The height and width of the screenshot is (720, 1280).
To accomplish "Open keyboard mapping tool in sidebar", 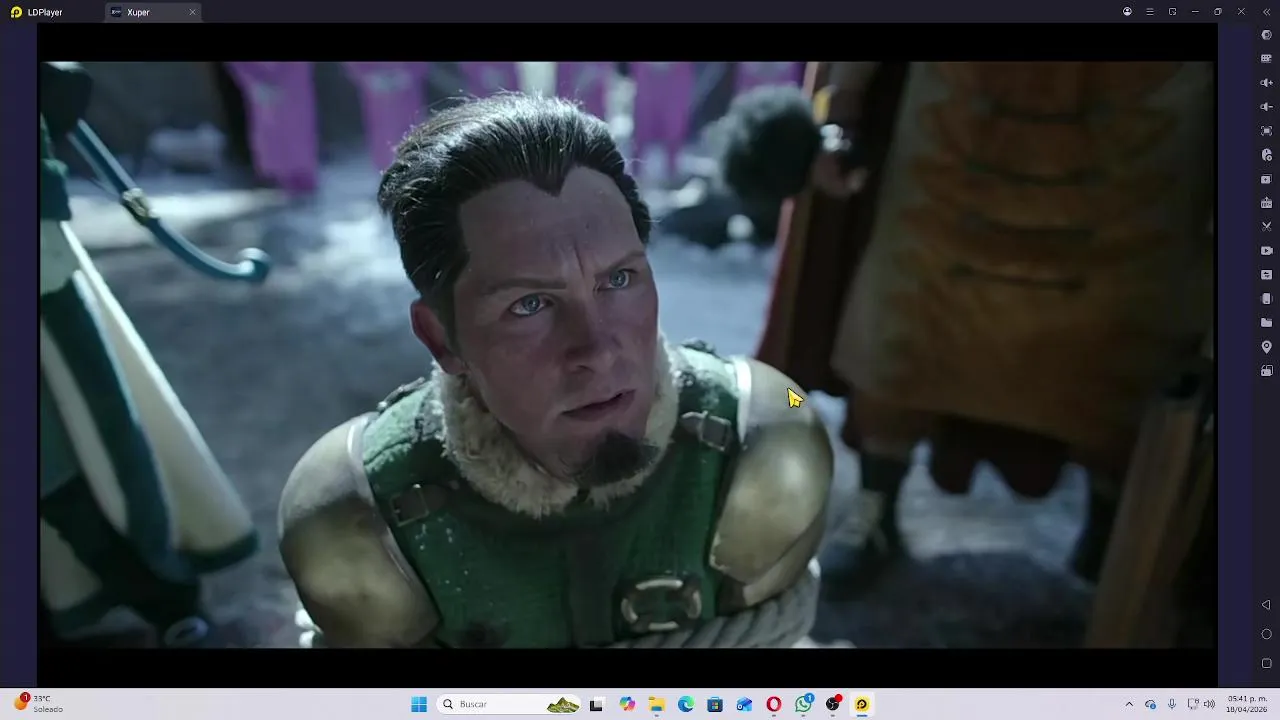I will pos(1266,59).
